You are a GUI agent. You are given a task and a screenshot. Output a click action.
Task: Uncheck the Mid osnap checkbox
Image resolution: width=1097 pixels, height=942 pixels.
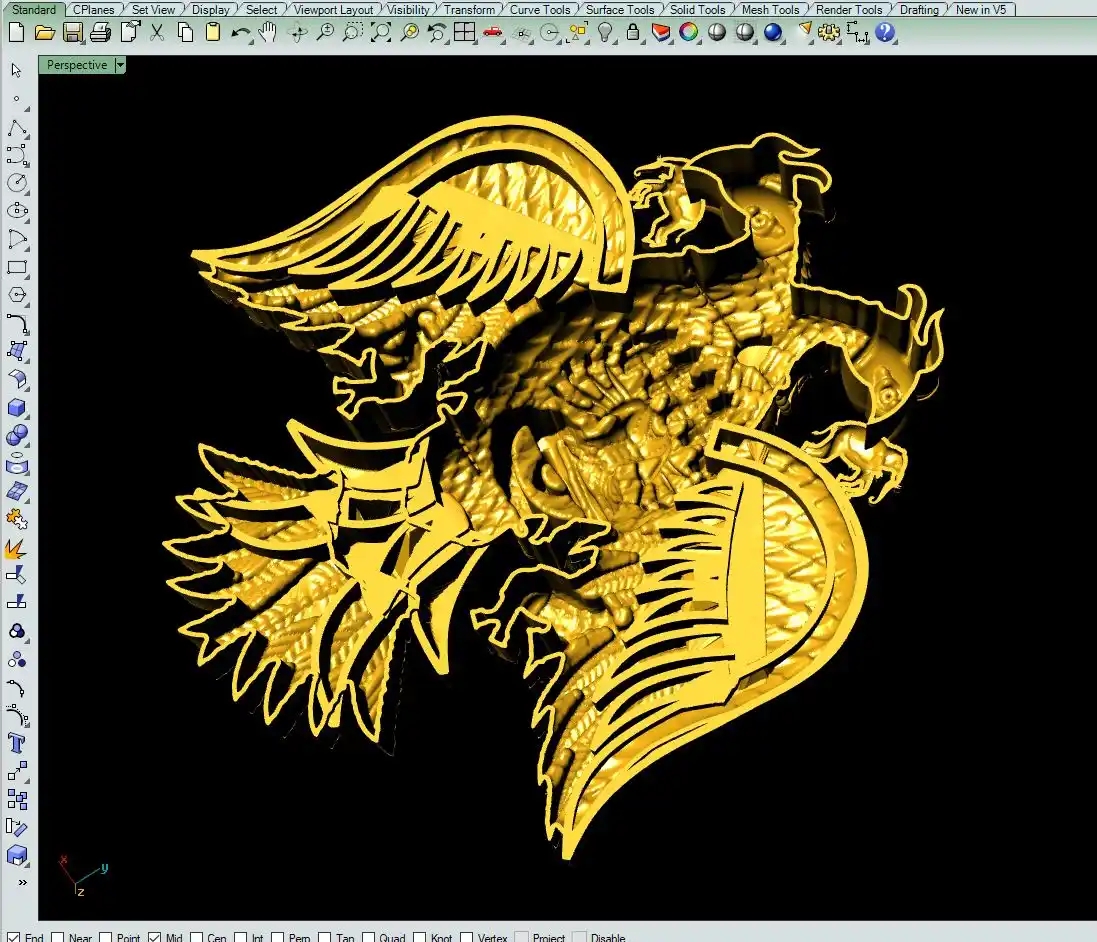(x=154, y=937)
